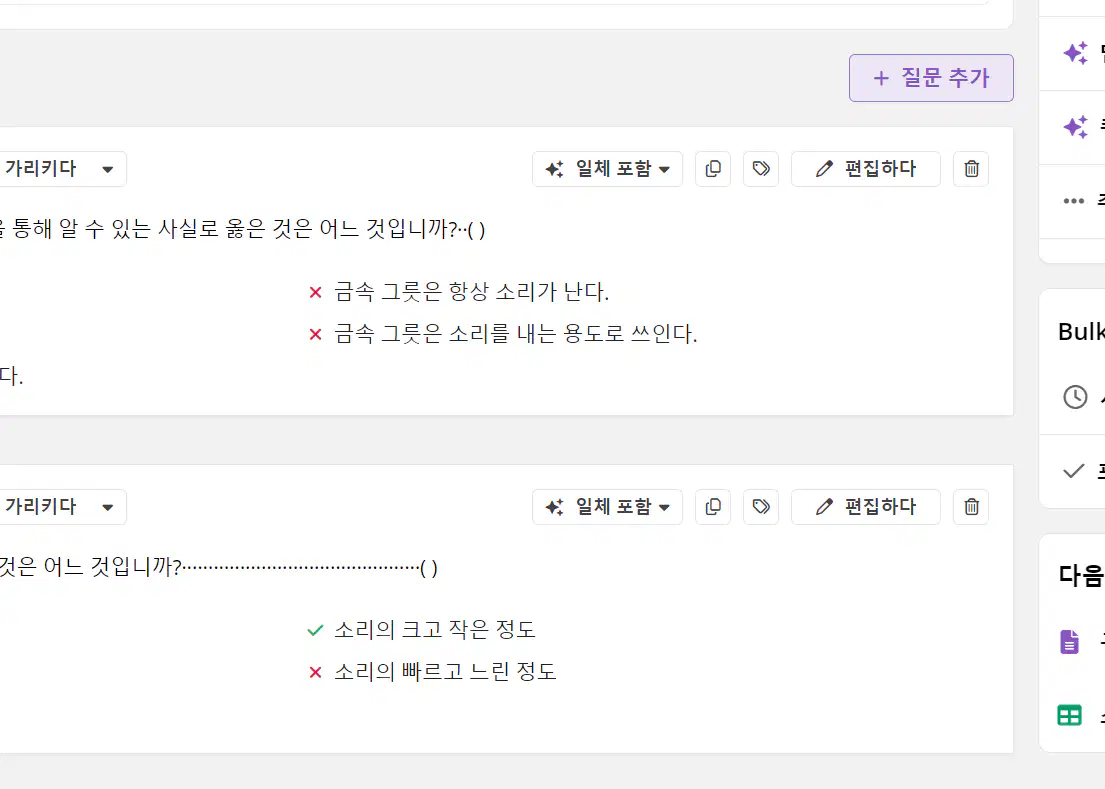1105x789 pixels.
Task: Open the first 일체 포함 AI dropdown
Action: pos(607,169)
